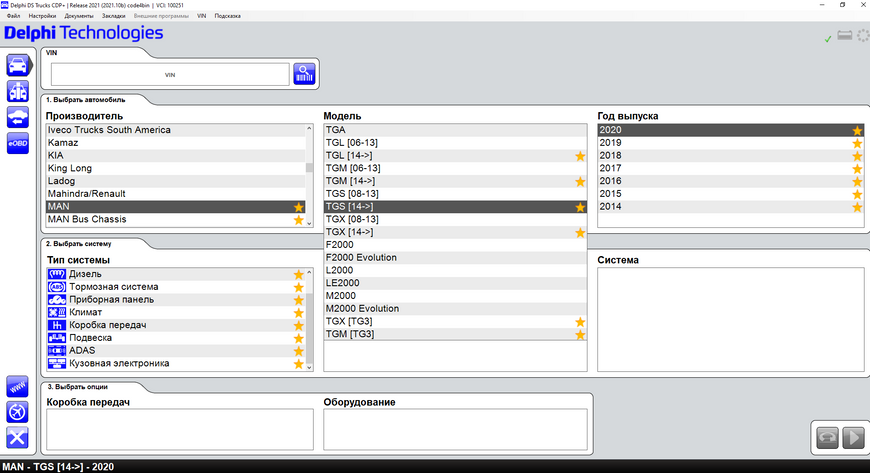Select model TGM [TG3]
Image resolution: width=870 pixels, height=473 pixels.
click(x=455, y=334)
